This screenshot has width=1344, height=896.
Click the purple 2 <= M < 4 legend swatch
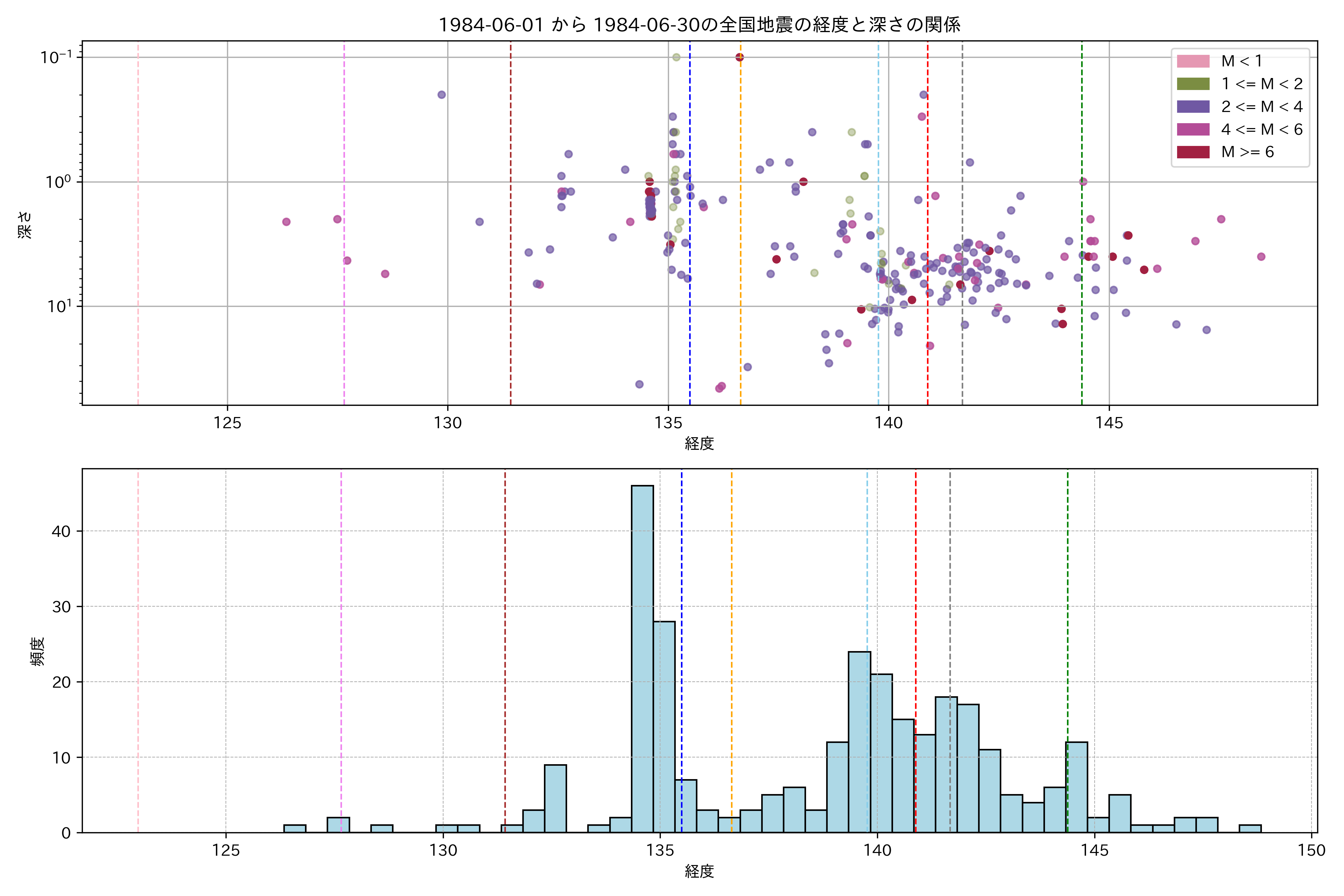pyautogui.click(x=1192, y=106)
